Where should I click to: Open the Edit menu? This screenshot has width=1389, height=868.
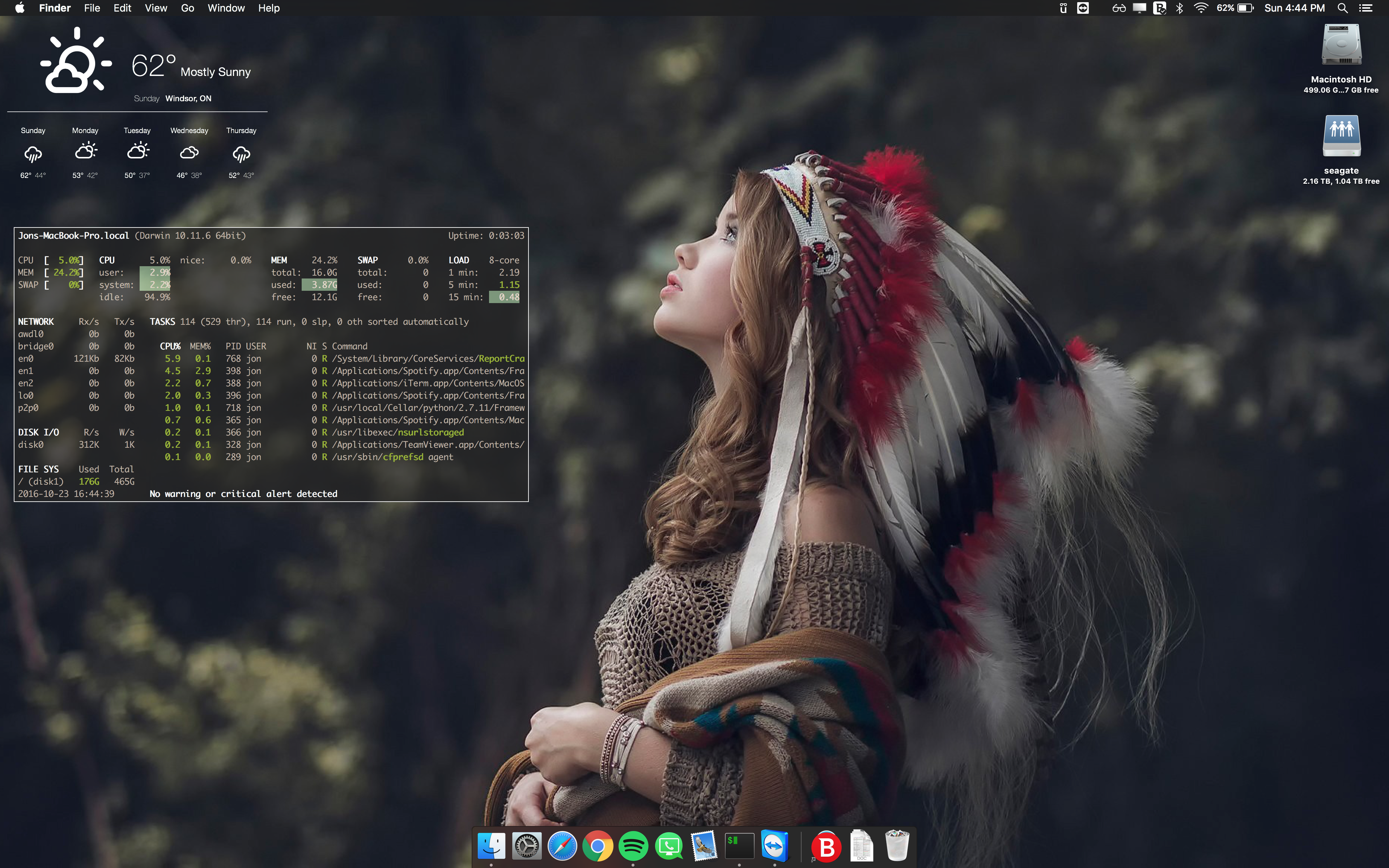(x=122, y=8)
